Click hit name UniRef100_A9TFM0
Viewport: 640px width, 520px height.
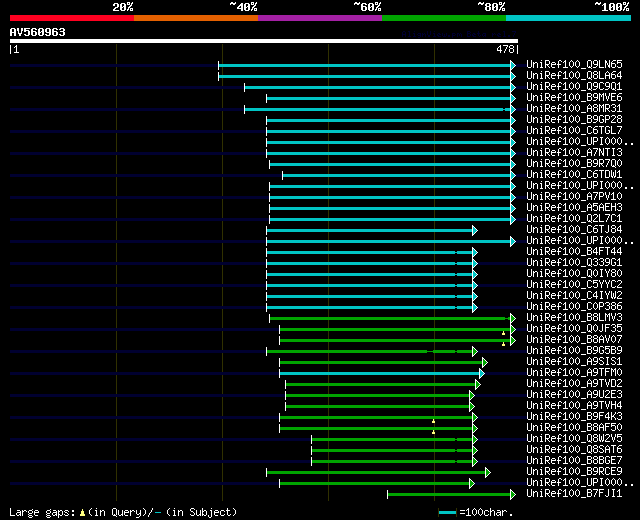pos(574,373)
